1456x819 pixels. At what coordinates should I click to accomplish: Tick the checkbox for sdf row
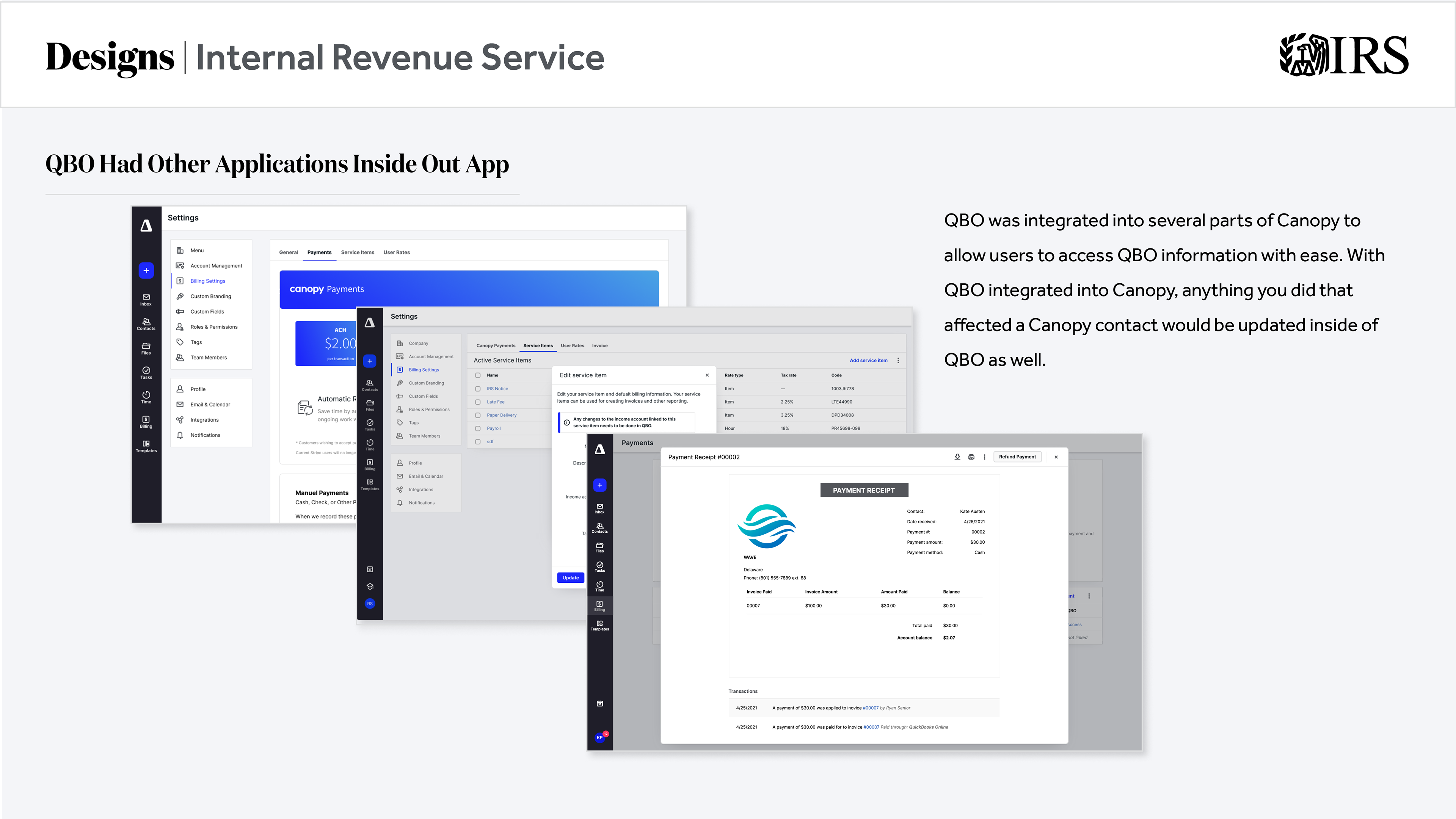coord(478,442)
